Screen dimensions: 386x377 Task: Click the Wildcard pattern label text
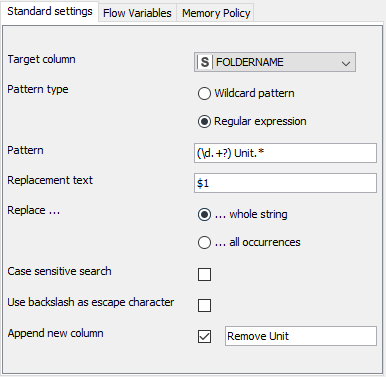tap(254, 93)
